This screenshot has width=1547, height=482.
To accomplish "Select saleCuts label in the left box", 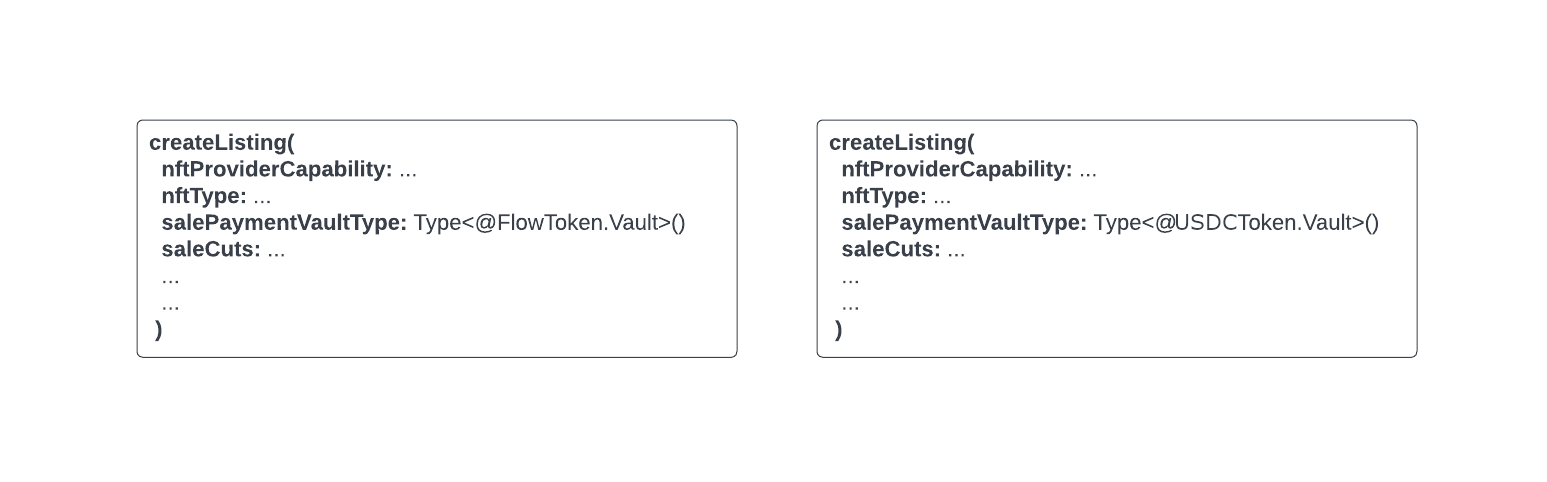I will pyautogui.click(x=211, y=250).
